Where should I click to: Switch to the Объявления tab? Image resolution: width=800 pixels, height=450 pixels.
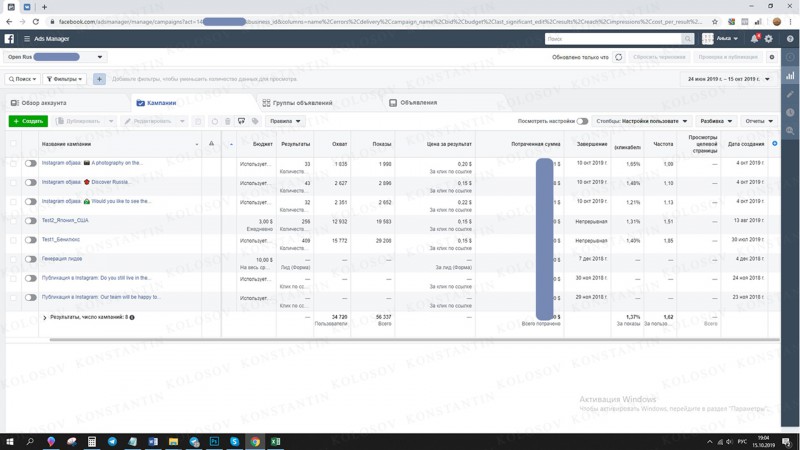[413, 103]
